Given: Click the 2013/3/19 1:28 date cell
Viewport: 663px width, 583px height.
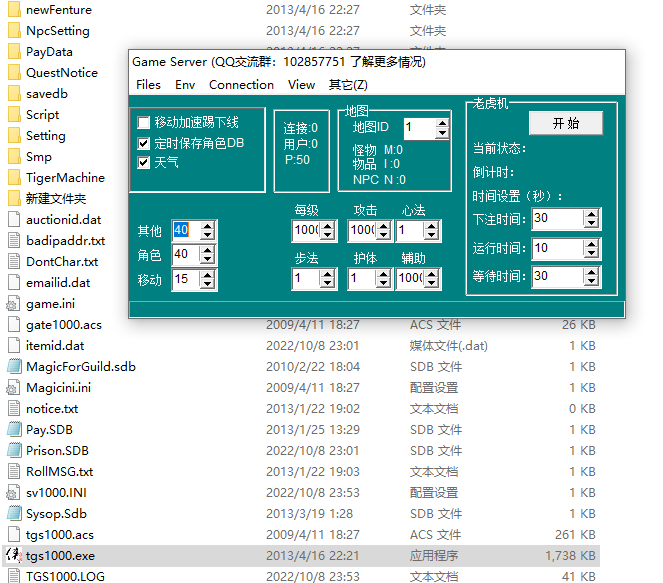Looking at the screenshot, I should [310, 513].
